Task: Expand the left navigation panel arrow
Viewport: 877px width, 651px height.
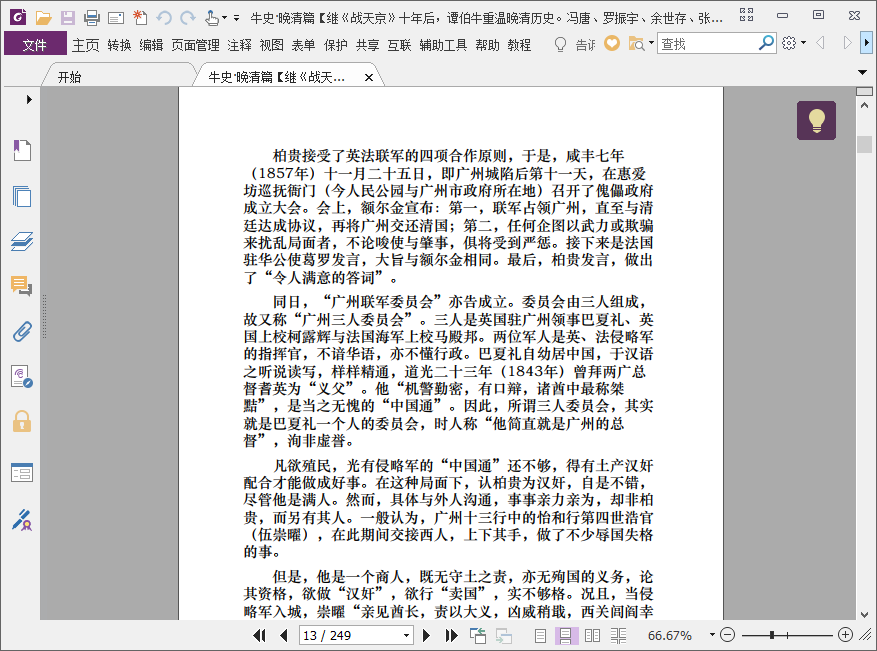Action: point(29,100)
